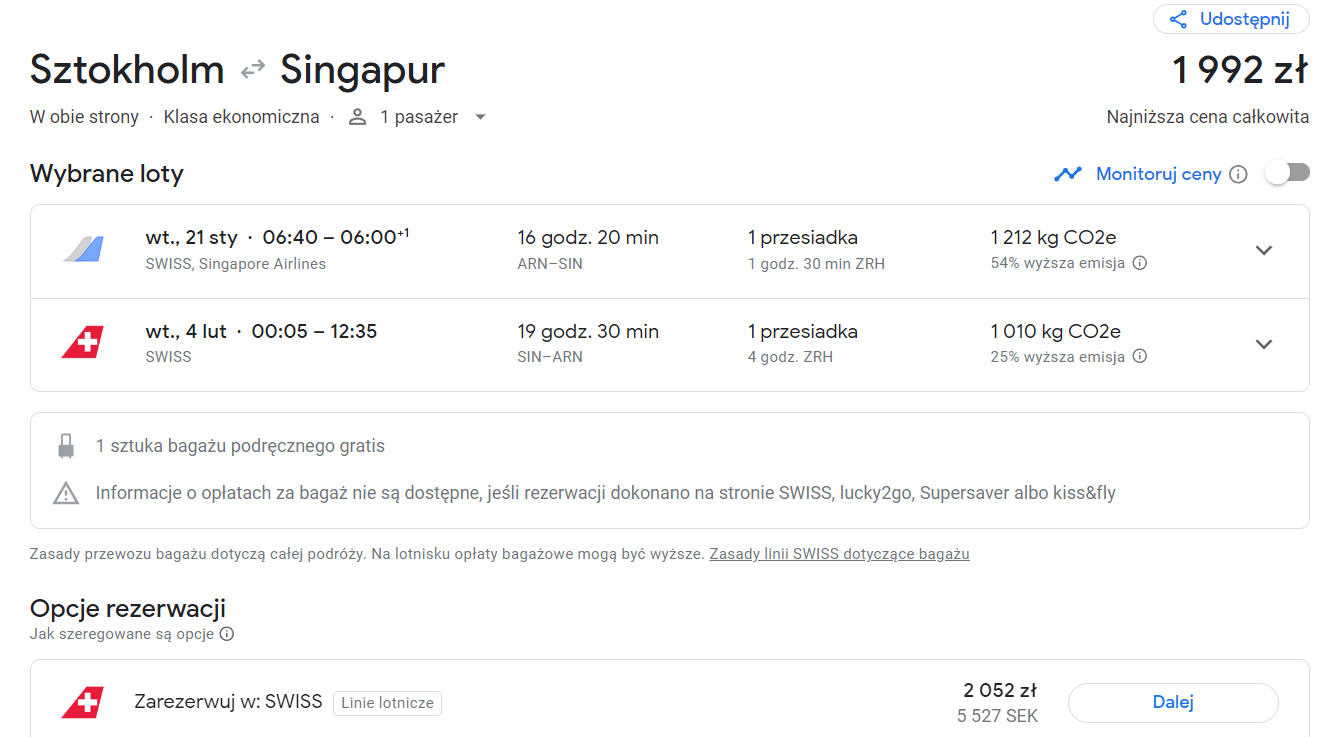This screenshot has width=1340, height=737.
Task: Click the SWISS logo on return flight
Action: pyautogui.click(x=83, y=343)
